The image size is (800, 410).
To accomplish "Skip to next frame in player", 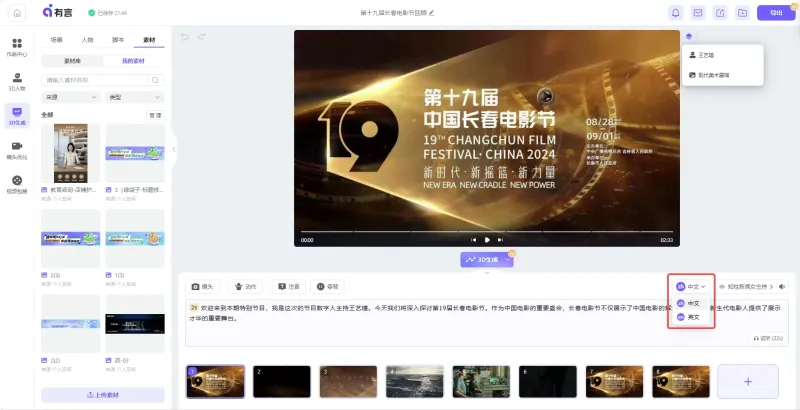I will pyautogui.click(x=500, y=240).
